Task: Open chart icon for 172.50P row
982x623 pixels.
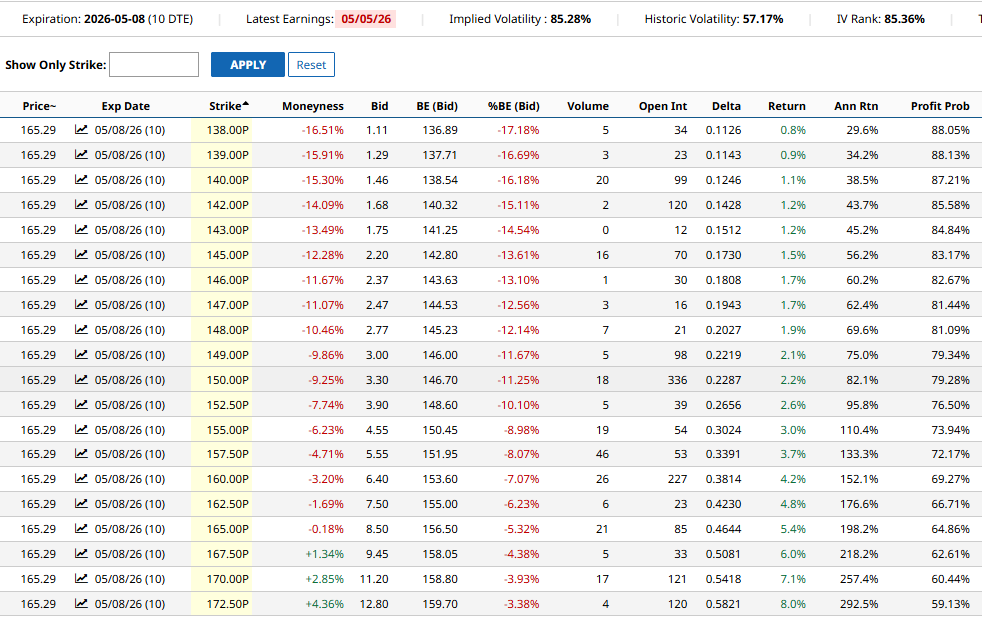Action: click(x=81, y=604)
